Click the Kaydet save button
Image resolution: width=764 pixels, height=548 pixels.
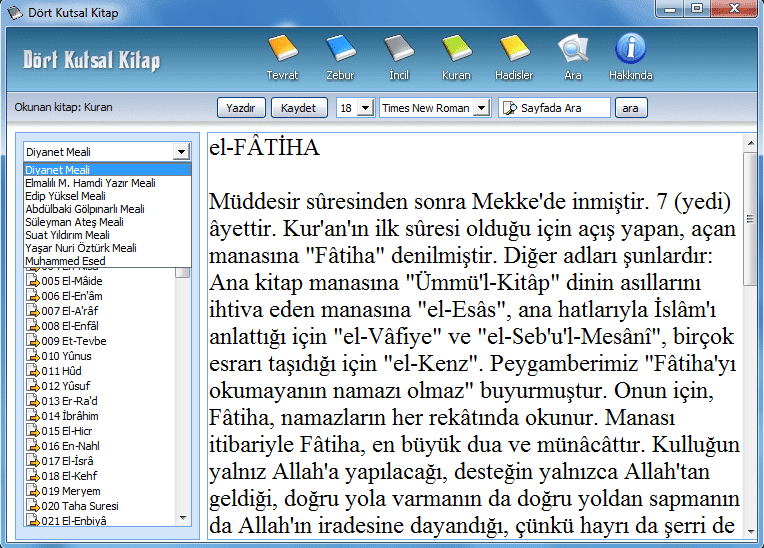299,108
